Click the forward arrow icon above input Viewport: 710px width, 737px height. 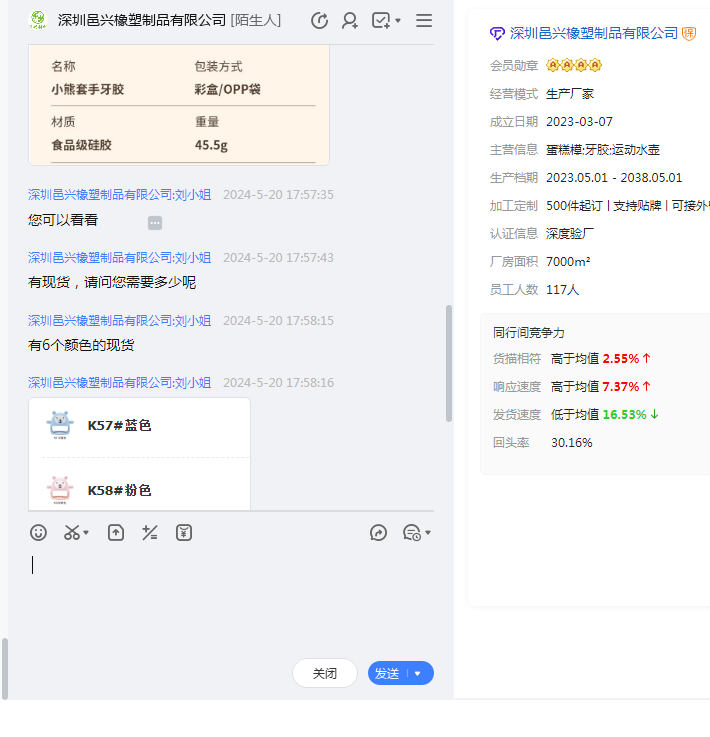coord(378,533)
